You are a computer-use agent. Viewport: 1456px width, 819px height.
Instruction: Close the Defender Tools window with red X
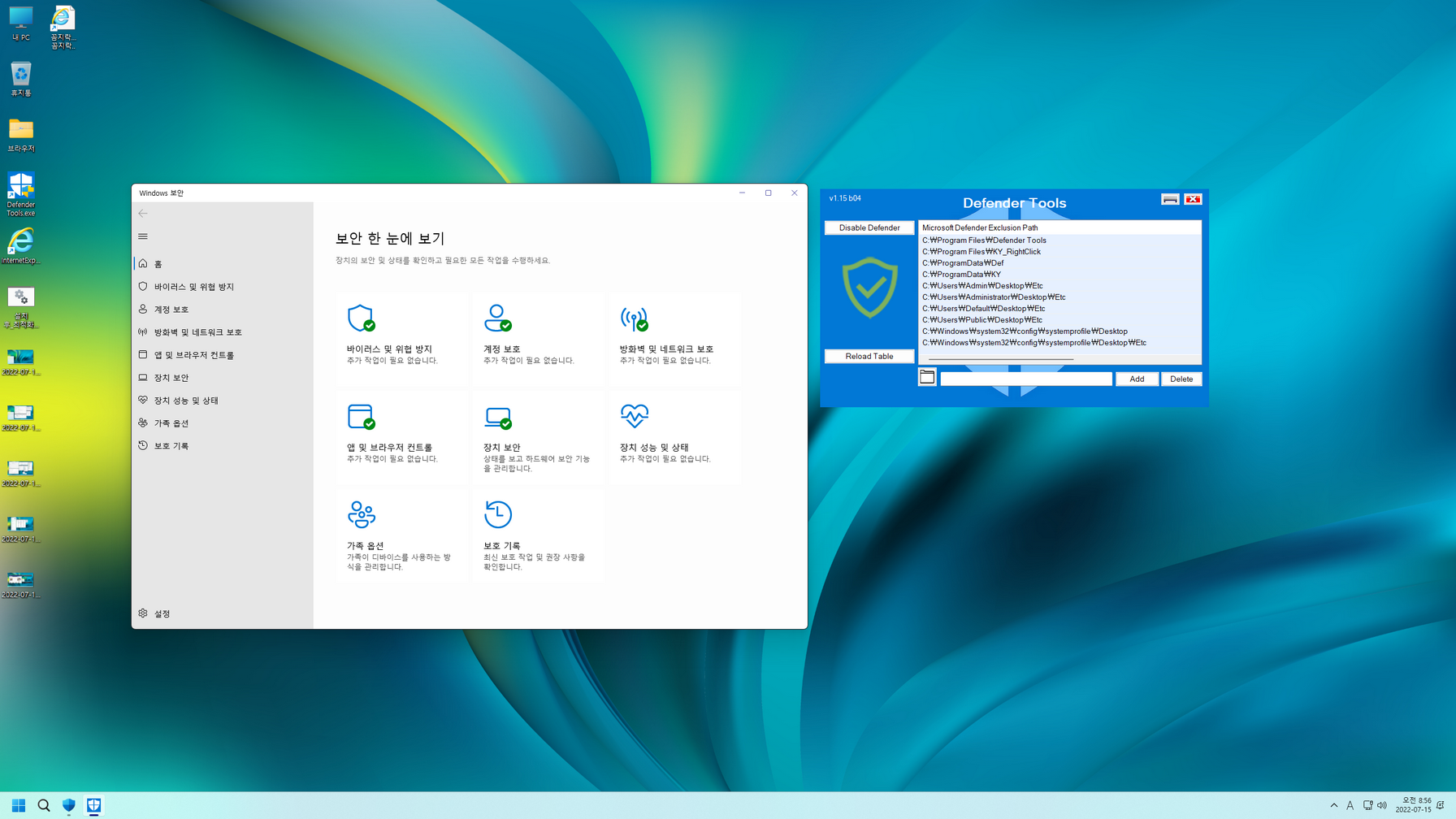click(1193, 199)
